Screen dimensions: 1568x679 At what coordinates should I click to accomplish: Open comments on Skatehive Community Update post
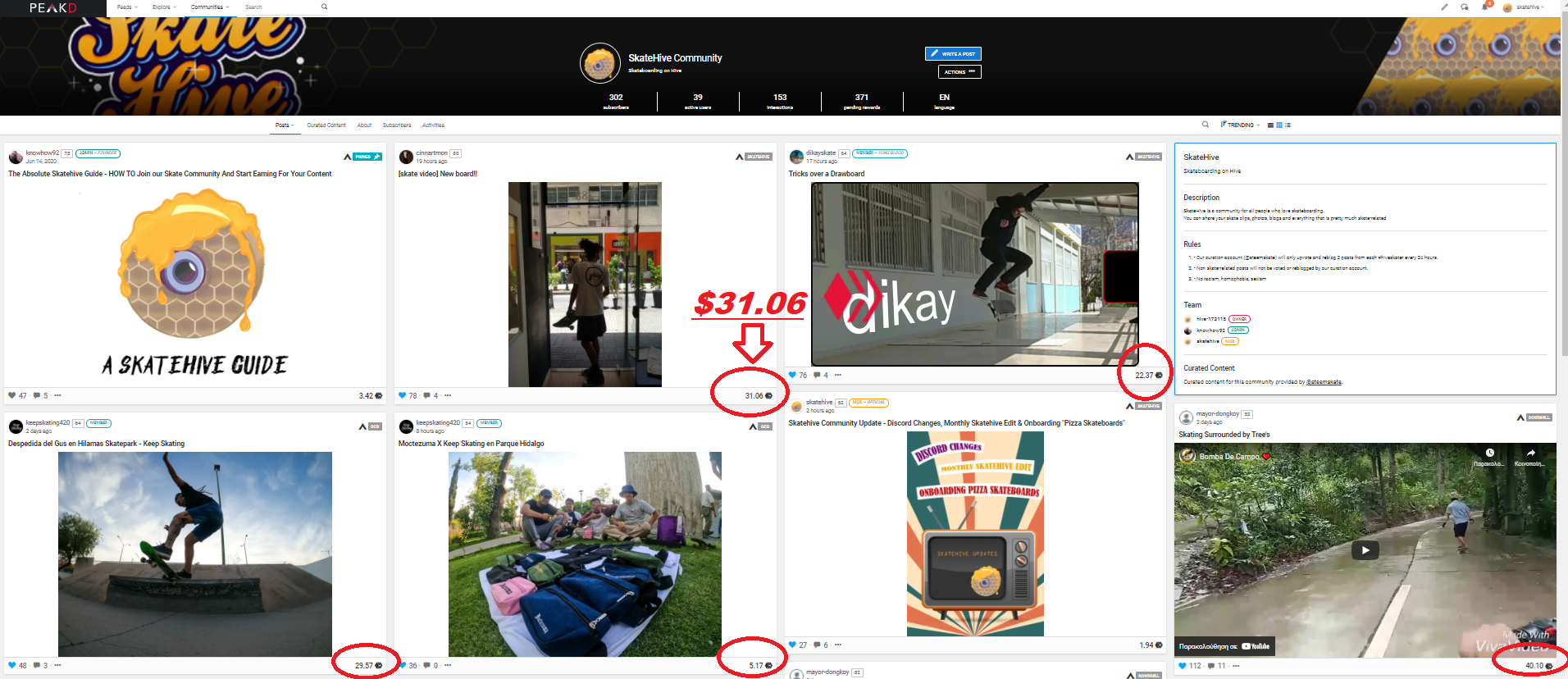(x=817, y=645)
